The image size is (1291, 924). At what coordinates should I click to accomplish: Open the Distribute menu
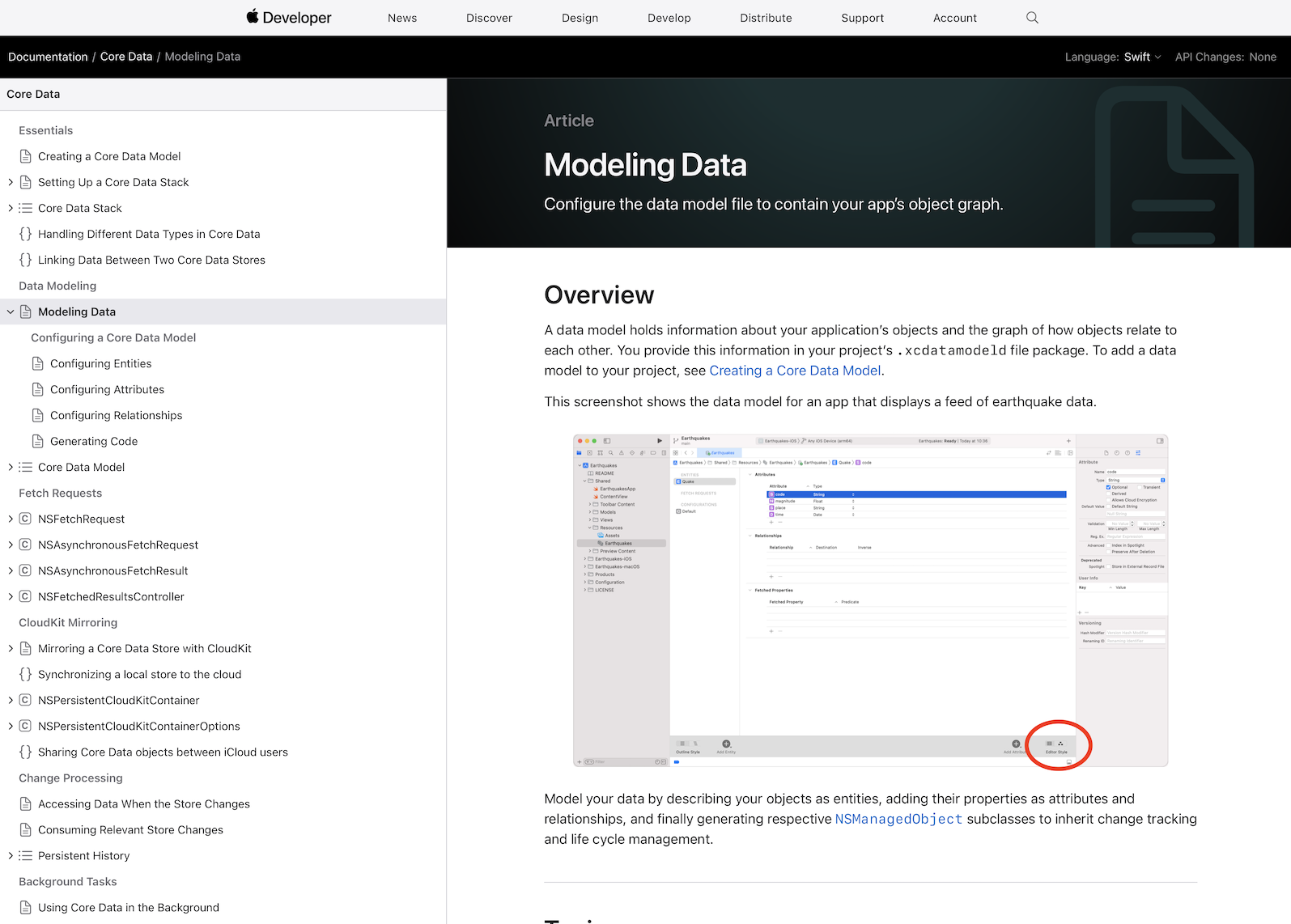(x=766, y=18)
